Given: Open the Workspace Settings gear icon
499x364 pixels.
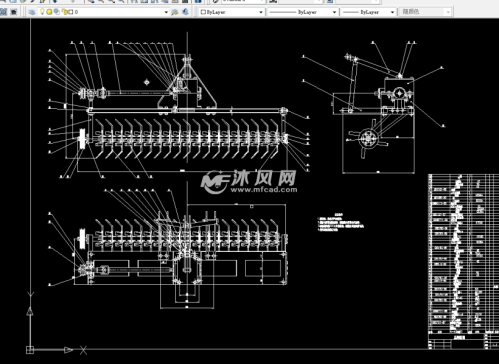Looking at the screenshot, I should pos(3,12).
